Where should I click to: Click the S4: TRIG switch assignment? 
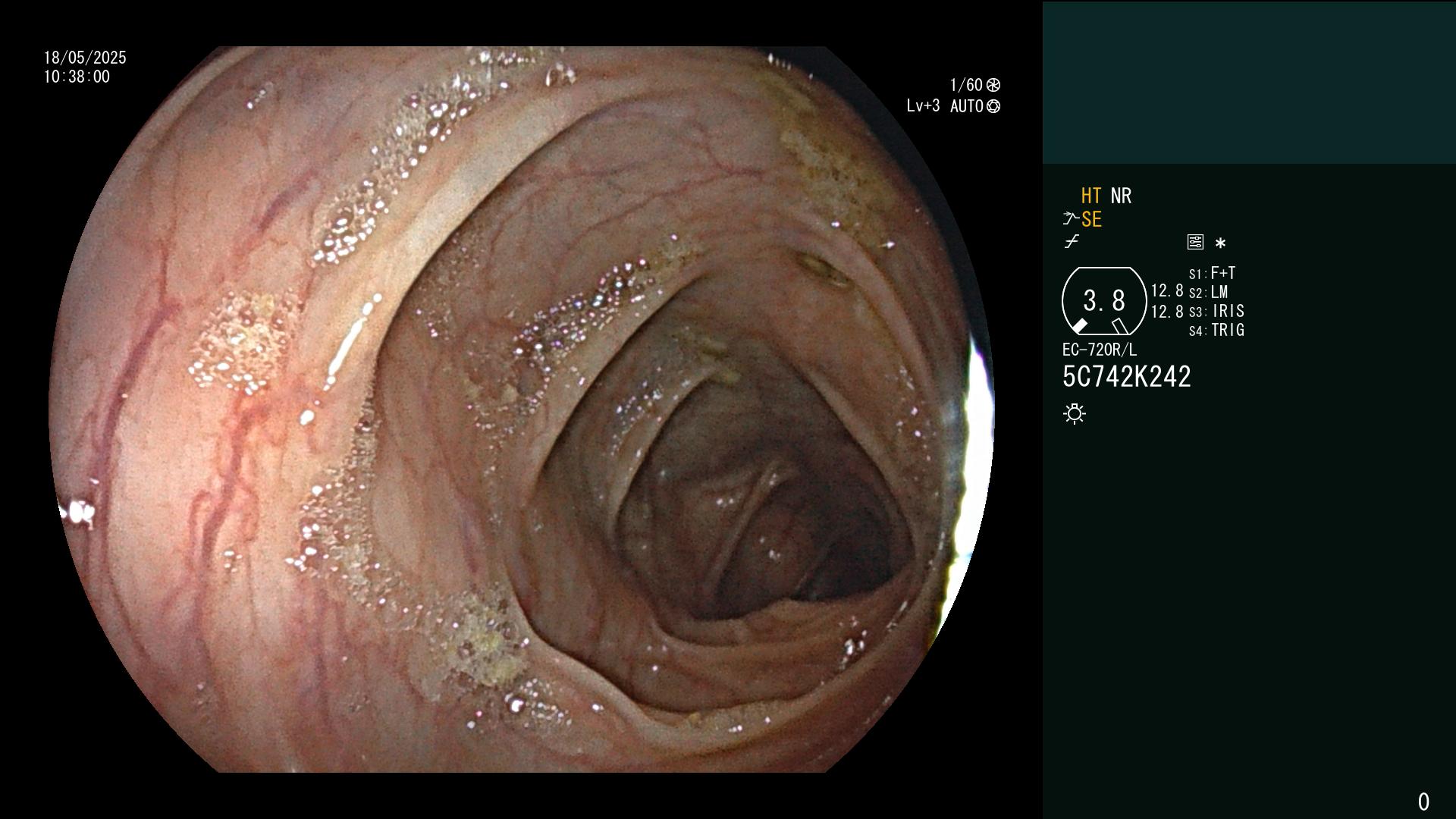click(x=1216, y=330)
